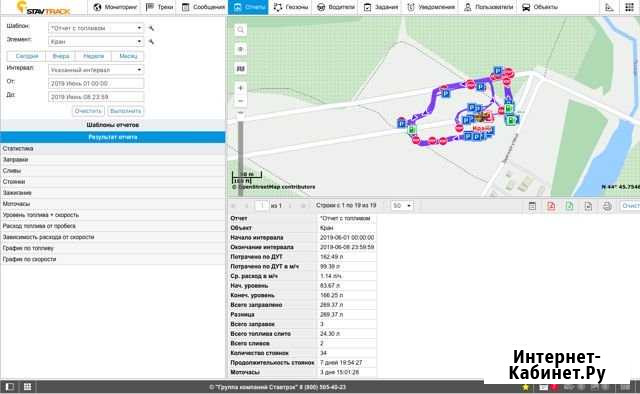The height and width of the screenshot is (394, 640).
Task: Zoom in on the map
Action: coord(241,88)
